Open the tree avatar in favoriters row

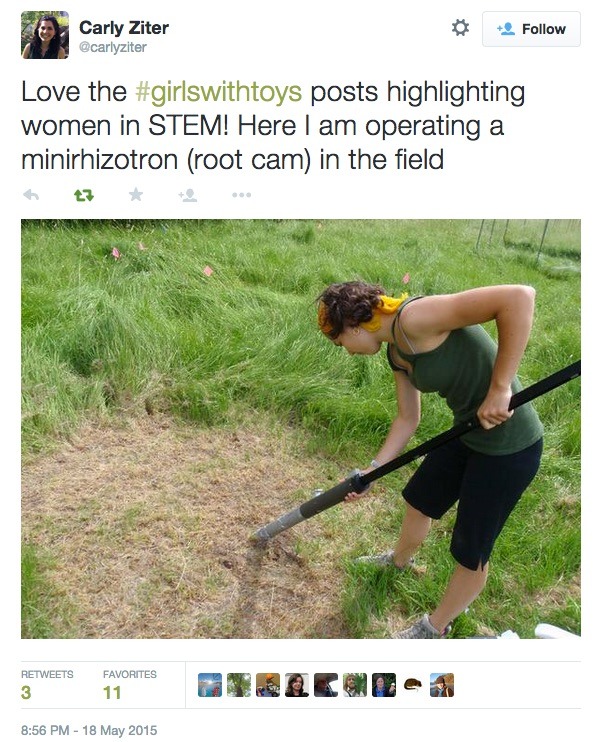tap(239, 685)
